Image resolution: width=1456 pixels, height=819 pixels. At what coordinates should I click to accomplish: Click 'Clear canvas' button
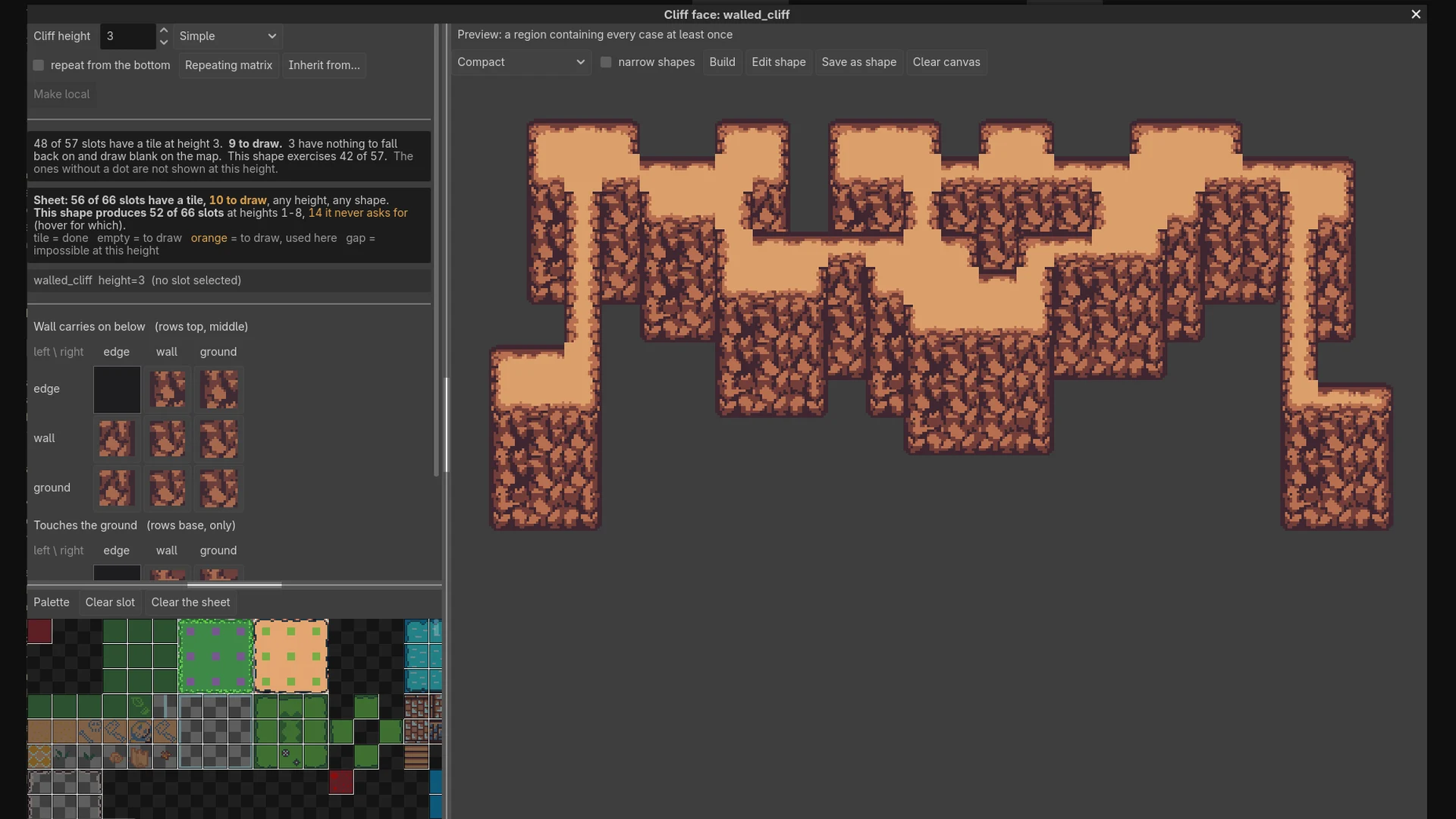(x=946, y=62)
